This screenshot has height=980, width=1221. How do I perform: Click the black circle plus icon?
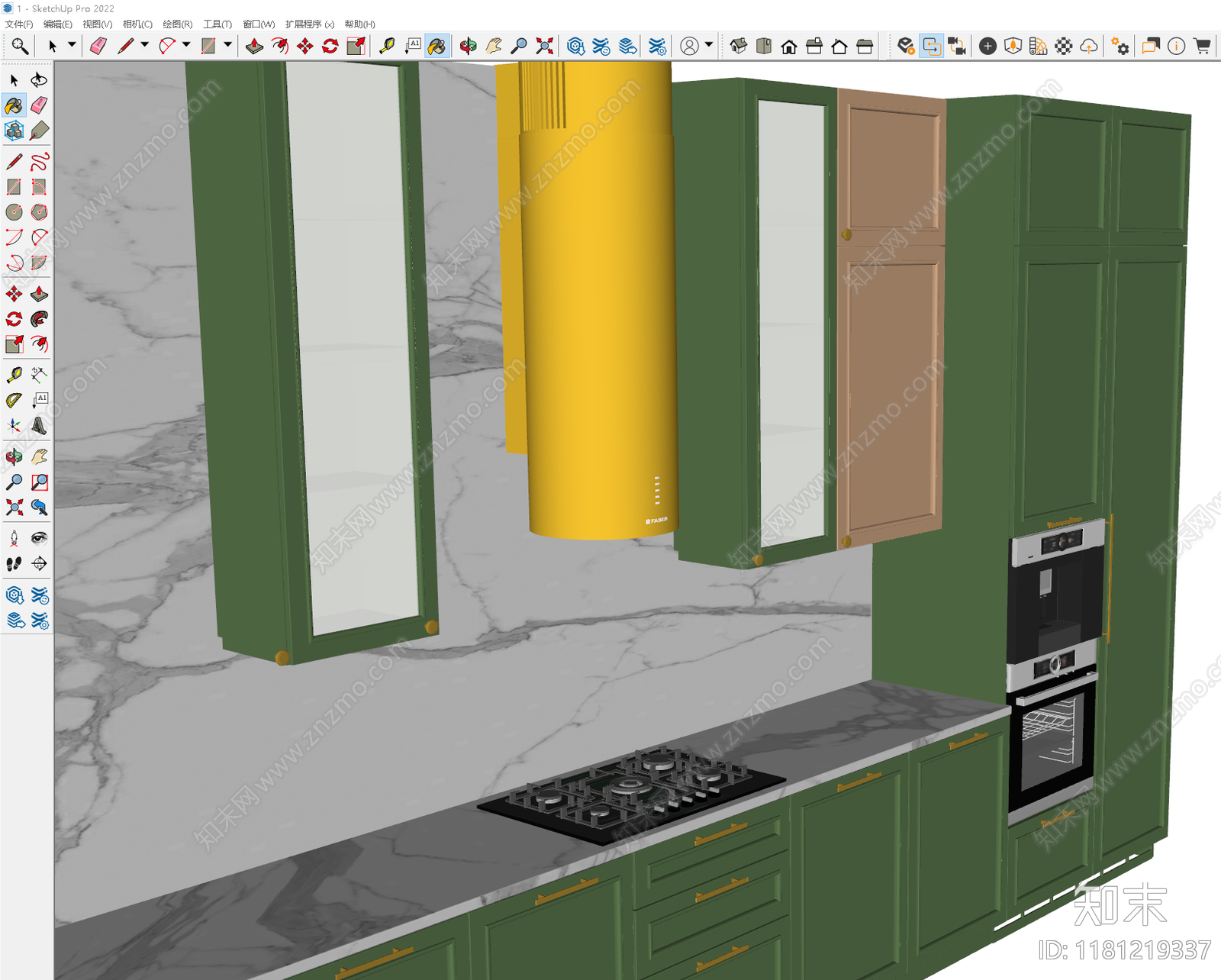point(987,47)
